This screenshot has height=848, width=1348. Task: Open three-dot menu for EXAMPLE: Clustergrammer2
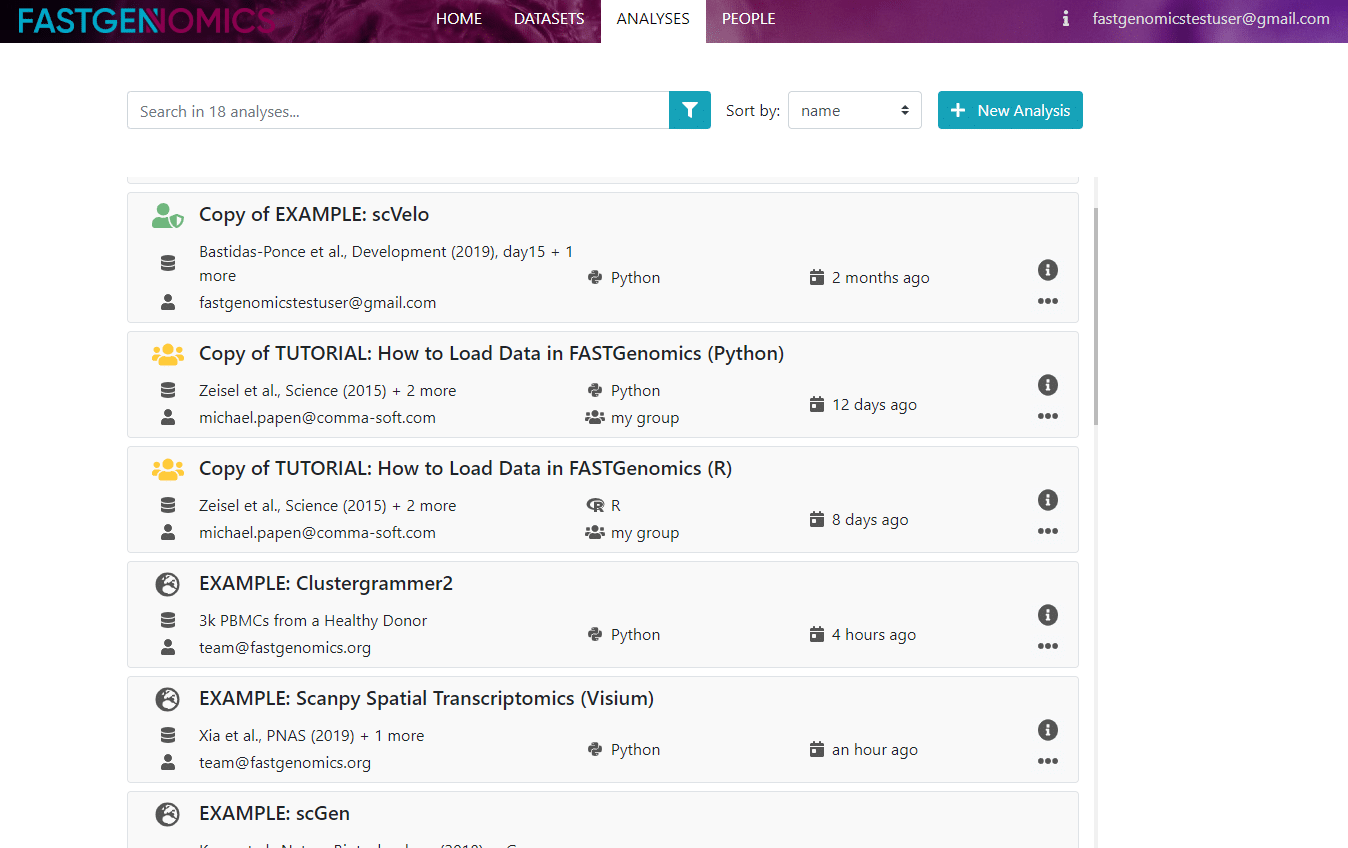[1047, 646]
